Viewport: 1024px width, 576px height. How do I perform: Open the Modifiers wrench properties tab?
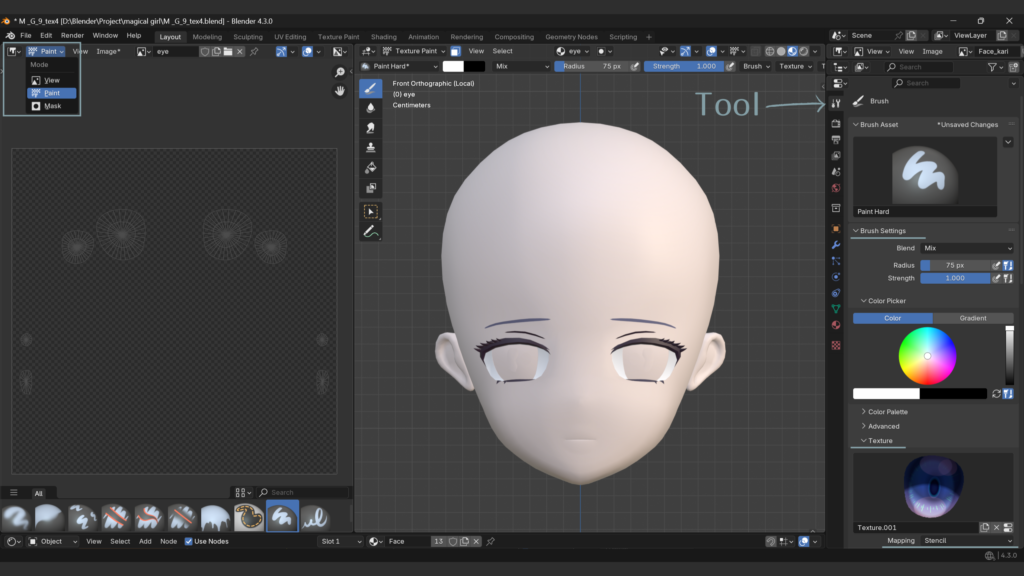point(836,244)
